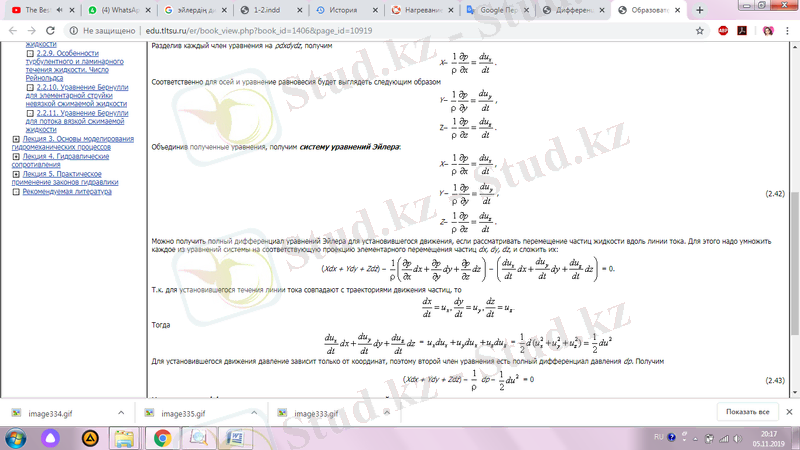Open section 2.2.11 Уравнение Бернулли для потока
The height and width of the screenshot is (450, 800).
(x=77, y=121)
